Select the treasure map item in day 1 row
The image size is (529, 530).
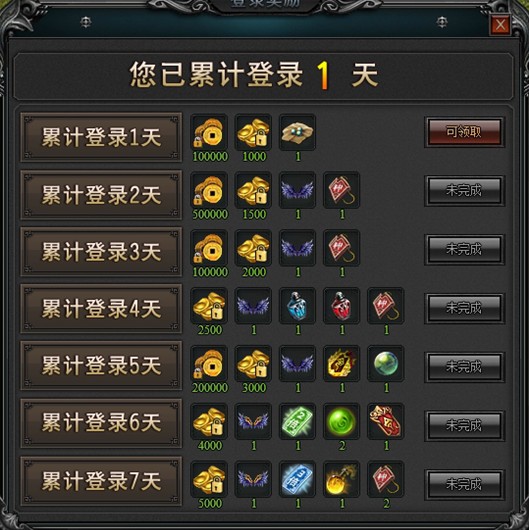(297, 132)
